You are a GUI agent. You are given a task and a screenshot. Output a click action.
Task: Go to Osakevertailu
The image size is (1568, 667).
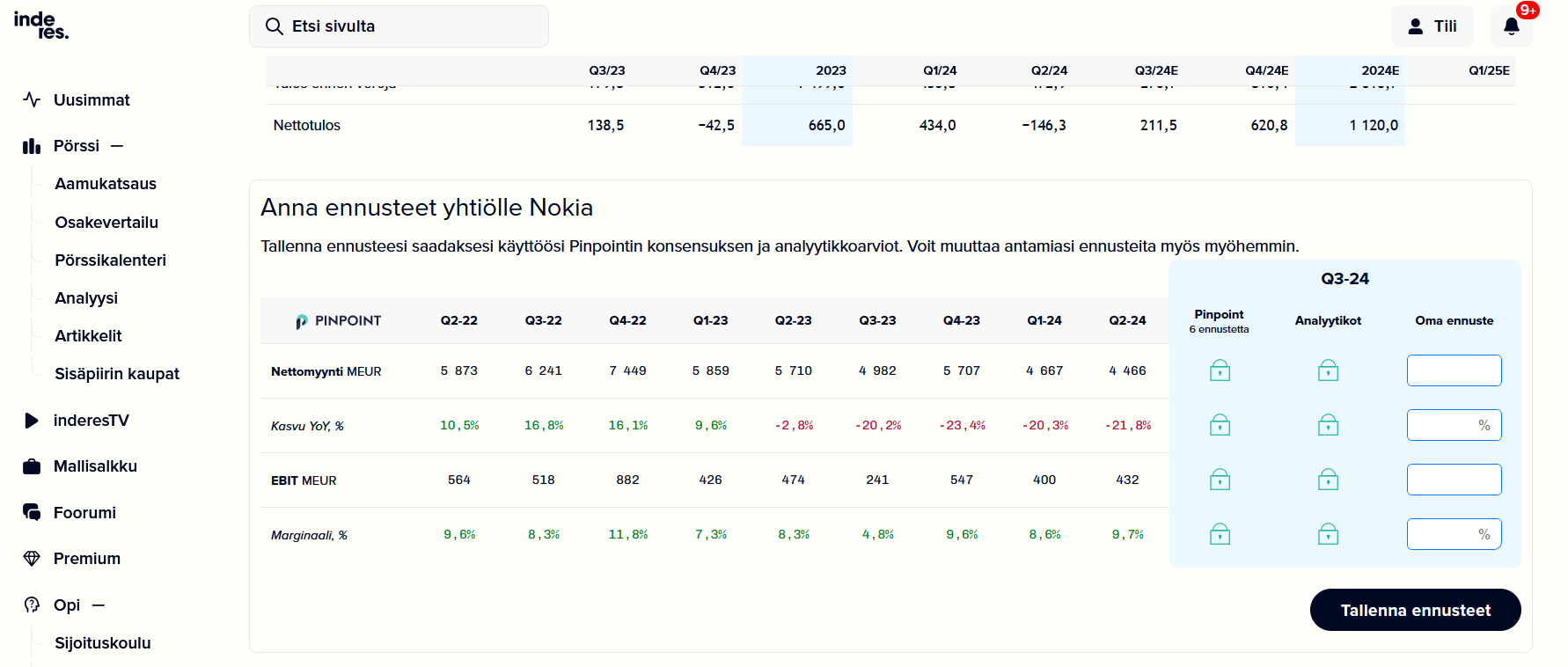tap(106, 223)
